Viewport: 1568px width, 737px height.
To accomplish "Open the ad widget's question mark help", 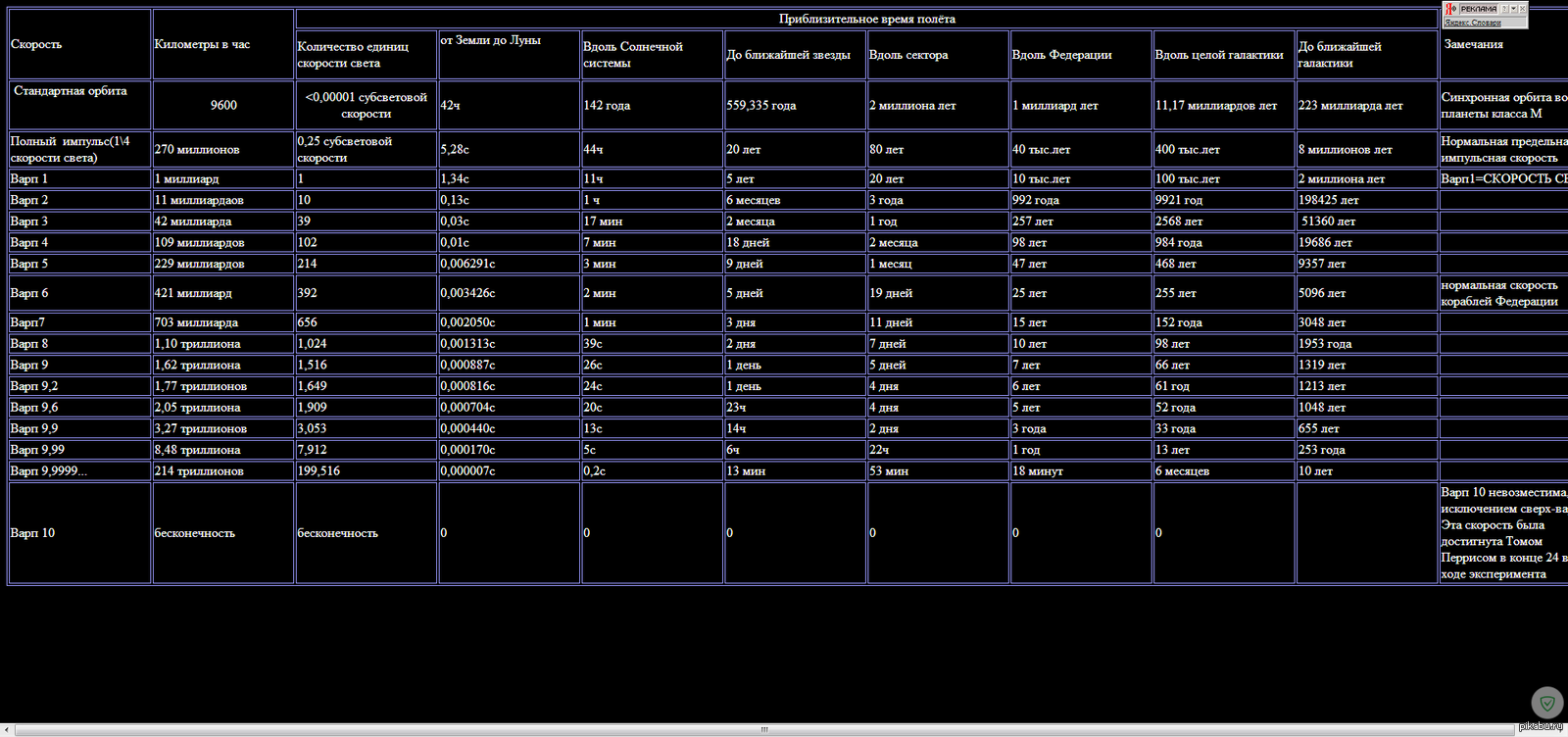I will (x=1504, y=9).
